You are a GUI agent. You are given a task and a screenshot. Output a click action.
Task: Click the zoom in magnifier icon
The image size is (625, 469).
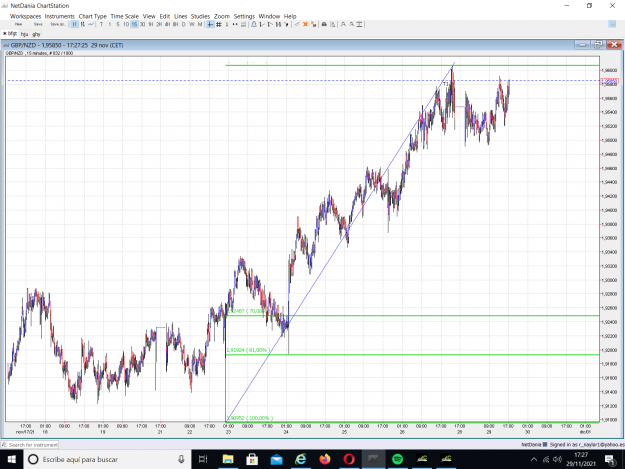(x=343, y=24)
